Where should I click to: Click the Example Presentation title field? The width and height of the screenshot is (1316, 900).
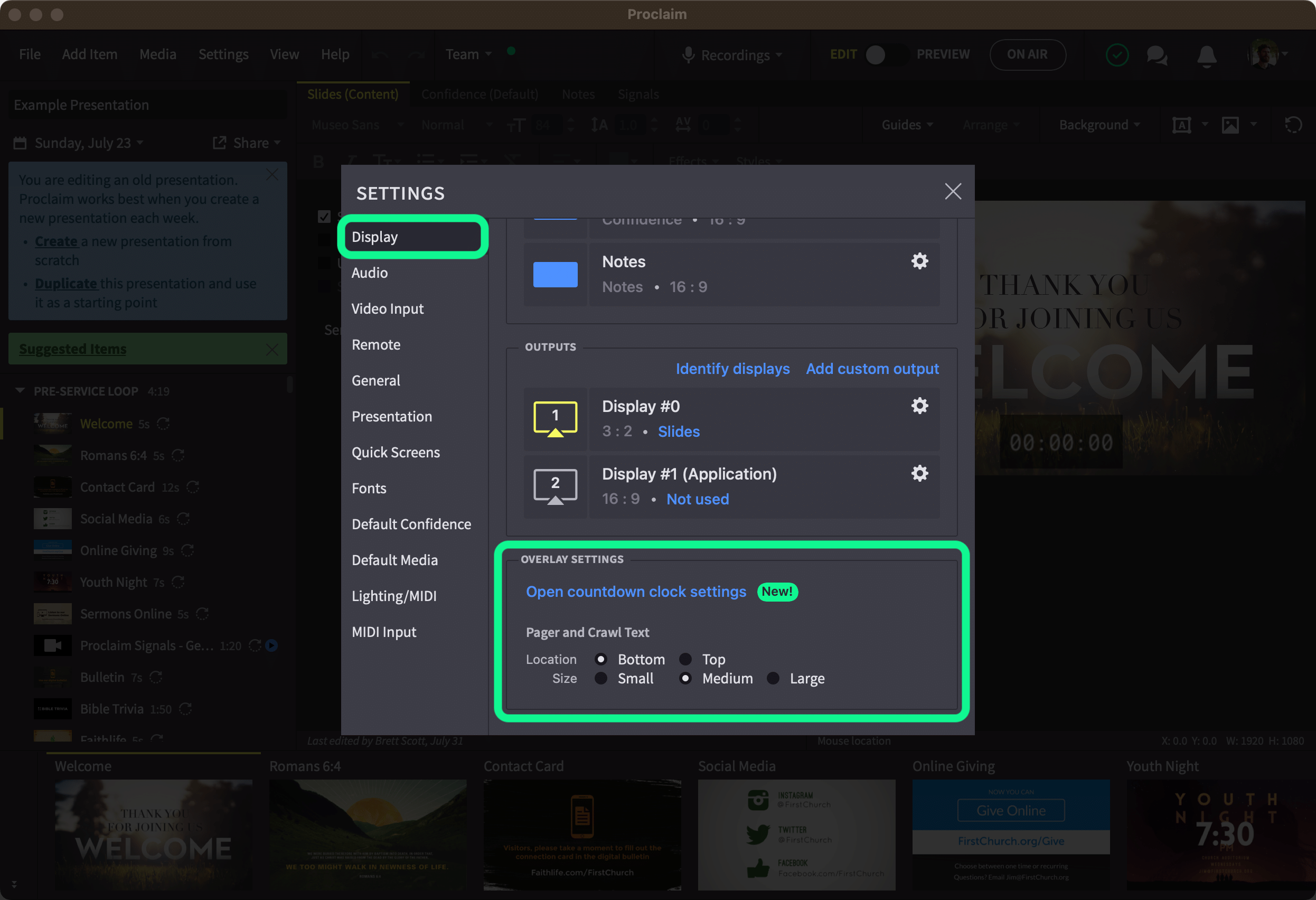click(x=148, y=105)
